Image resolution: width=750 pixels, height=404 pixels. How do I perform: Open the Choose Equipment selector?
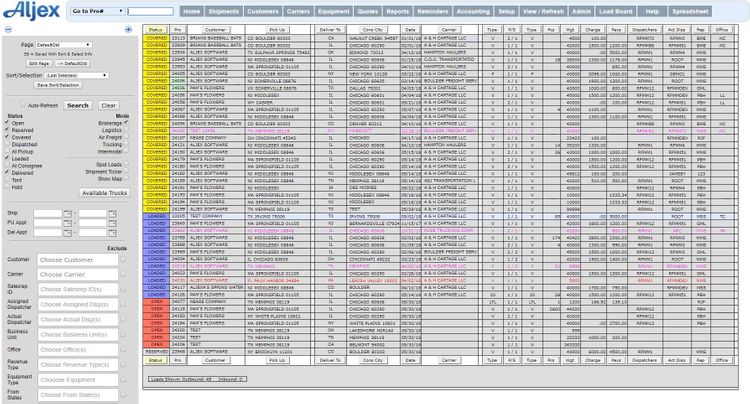click(78, 380)
